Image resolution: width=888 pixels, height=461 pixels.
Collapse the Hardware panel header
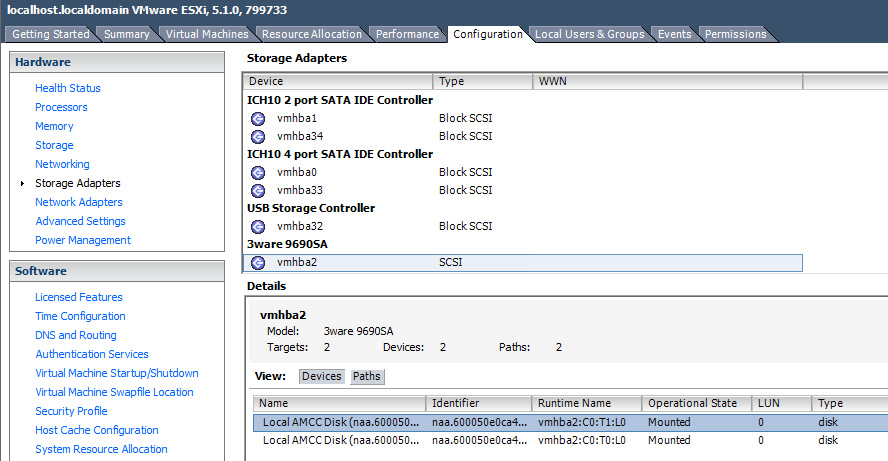[117, 62]
